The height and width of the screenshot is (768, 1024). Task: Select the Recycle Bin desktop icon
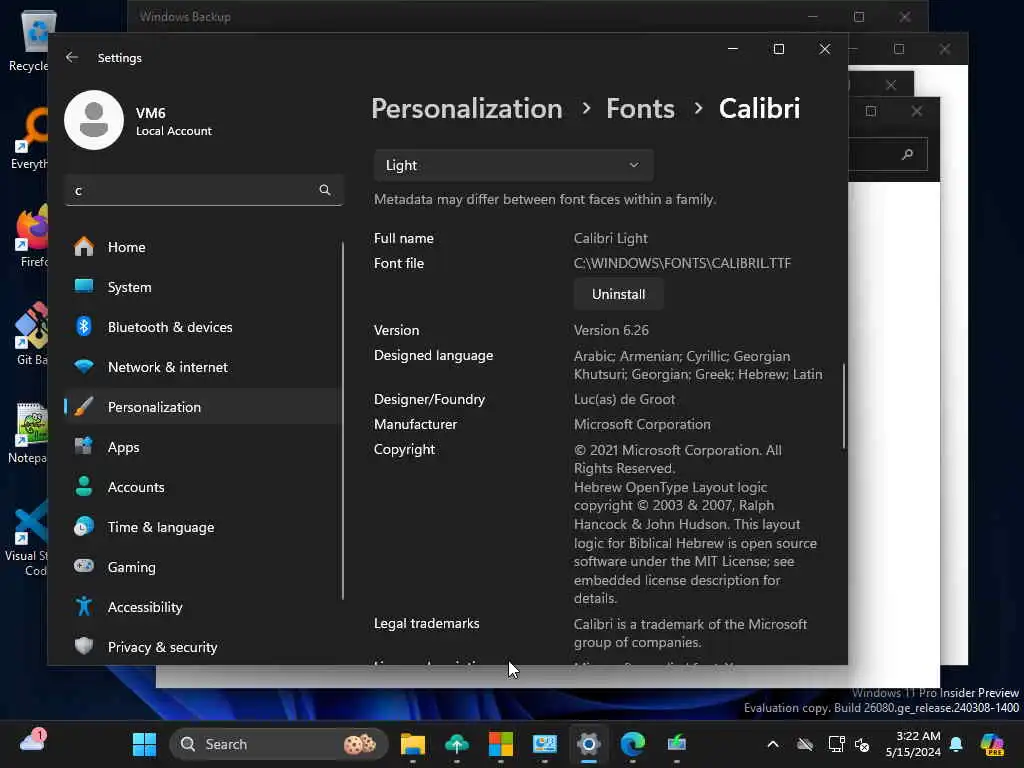coord(29,42)
